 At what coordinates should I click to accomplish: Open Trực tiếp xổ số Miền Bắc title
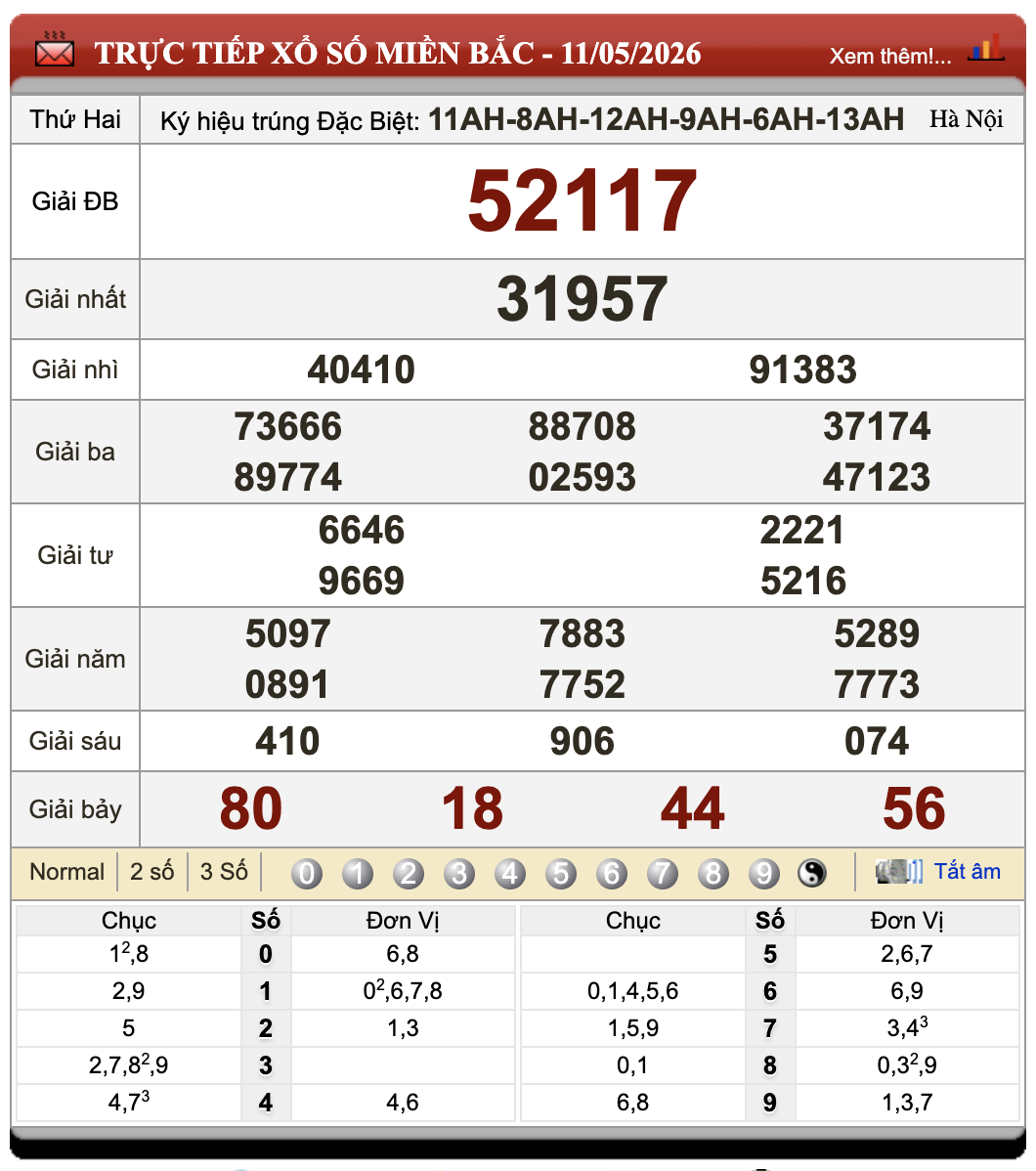tap(398, 53)
